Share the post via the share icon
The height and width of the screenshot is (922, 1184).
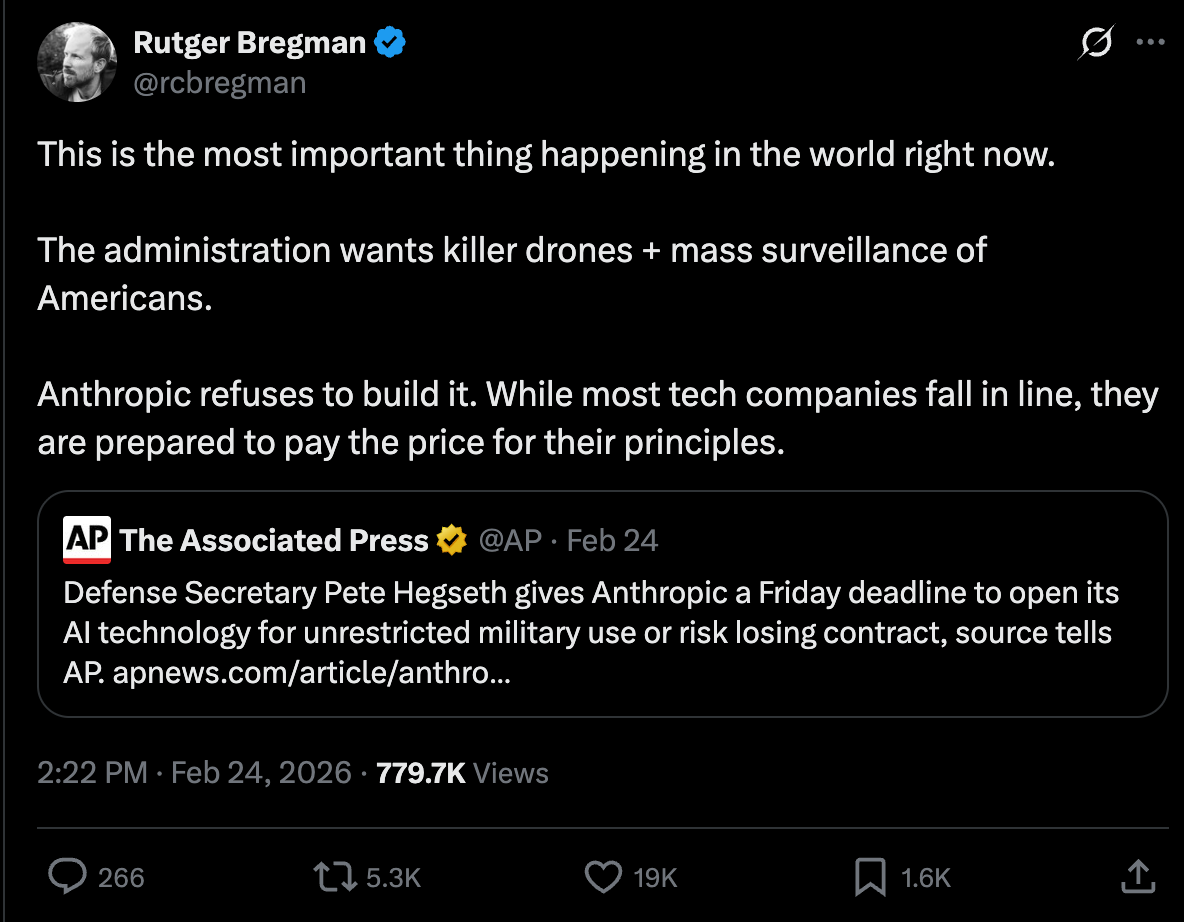[1137, 876]
